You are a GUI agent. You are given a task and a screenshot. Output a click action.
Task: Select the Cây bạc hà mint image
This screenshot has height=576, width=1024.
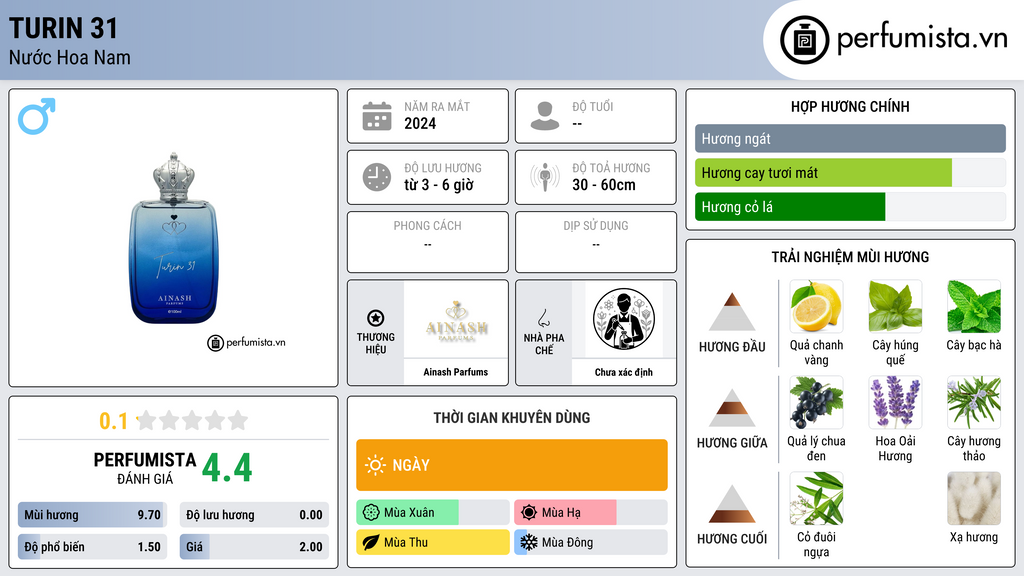974,307
